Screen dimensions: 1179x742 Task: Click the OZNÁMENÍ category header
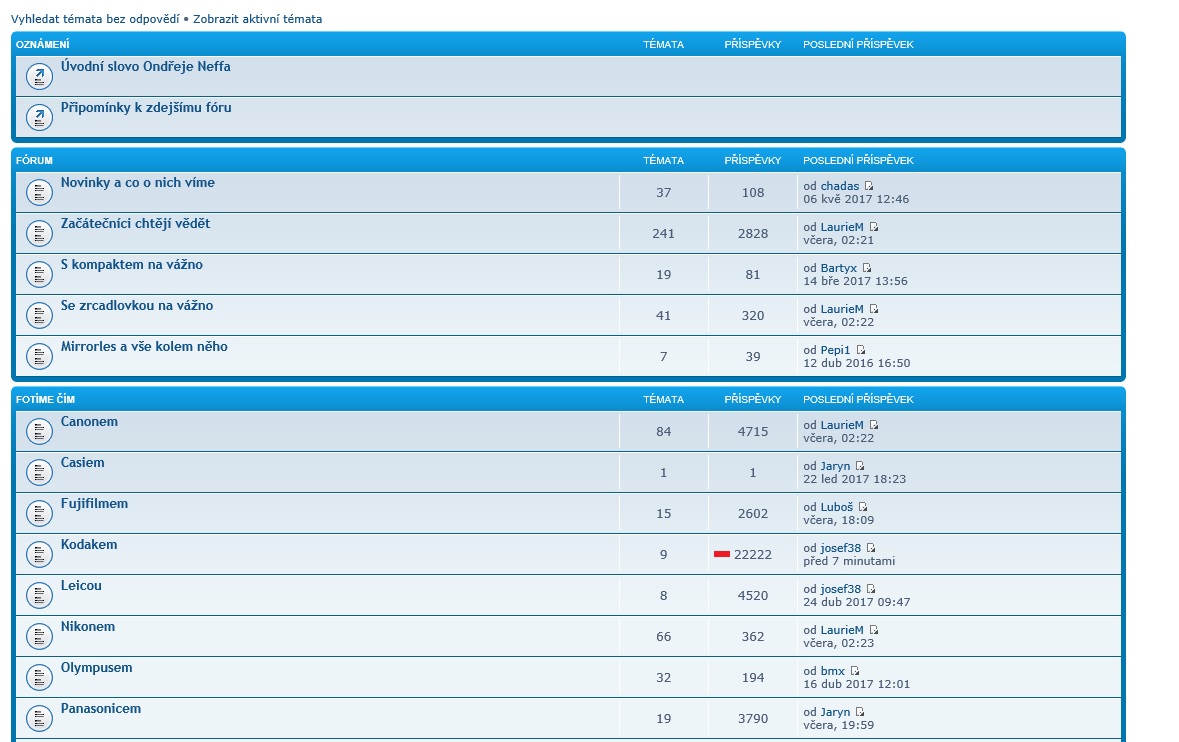(42, 44)
